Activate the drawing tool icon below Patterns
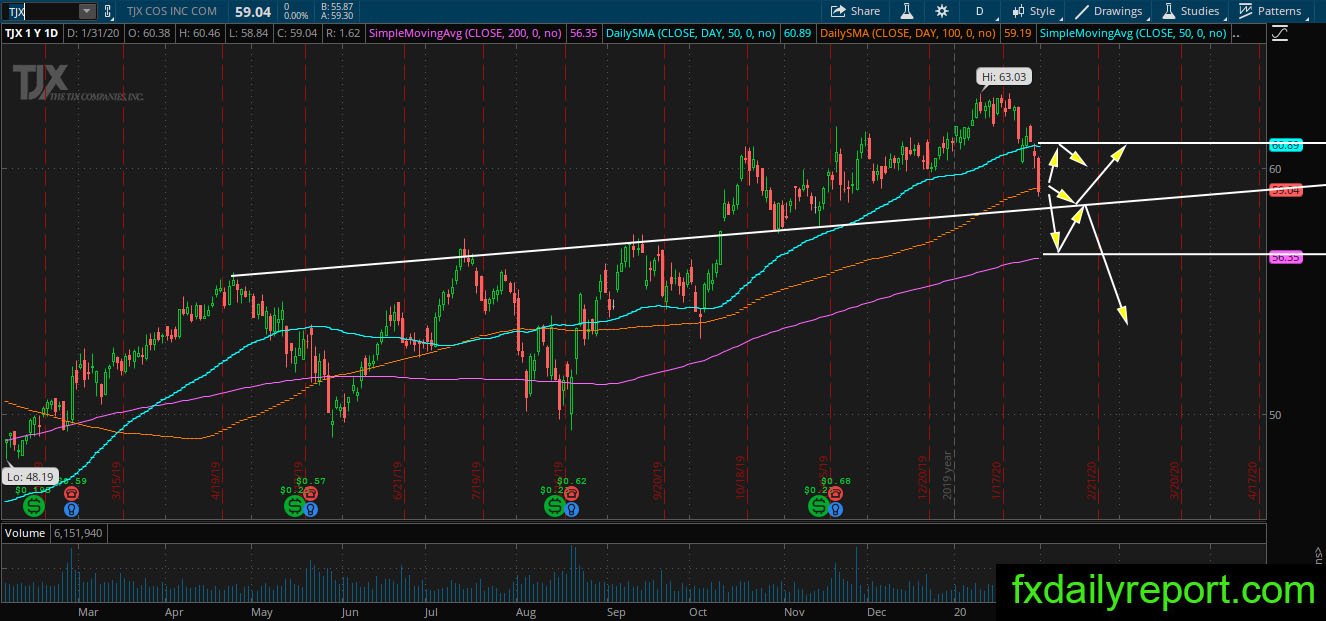This screenshot has height=621, width=1326. tap(1281, 33)
